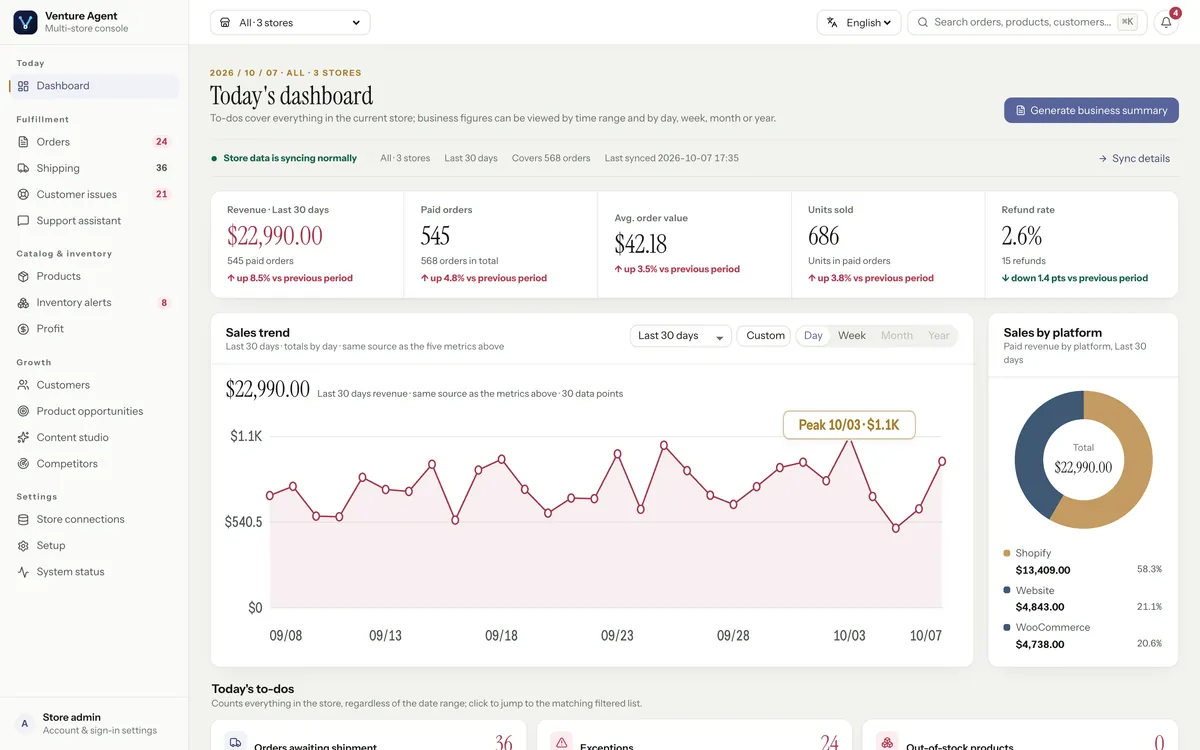Go to Shipping in the sidebar
Screen dimensions: 1200x750
click(x=94, y=168)
